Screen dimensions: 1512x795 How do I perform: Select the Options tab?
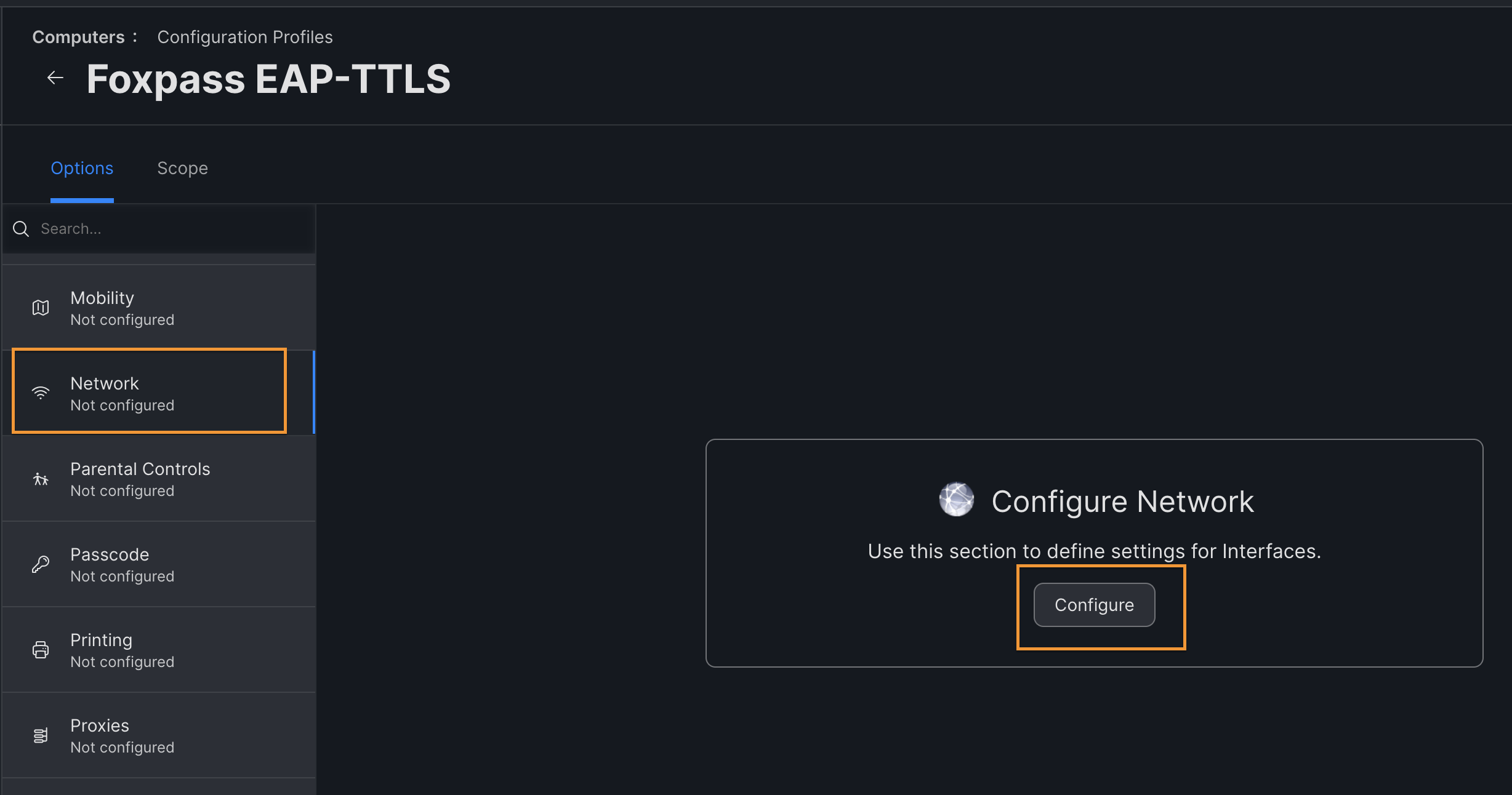(82, 168)
